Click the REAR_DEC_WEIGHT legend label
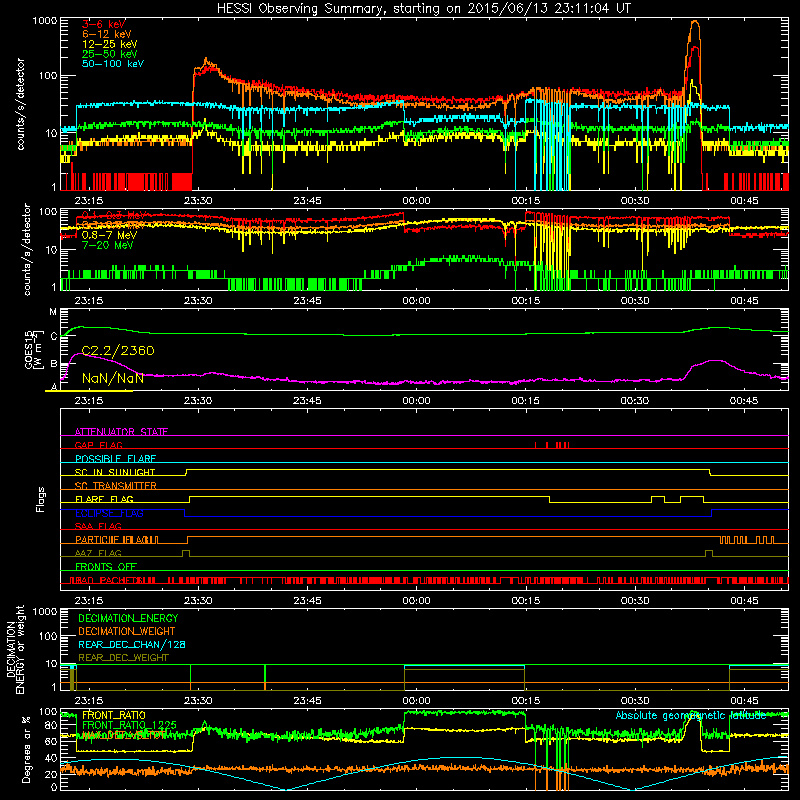The height and width of the screenshot is (800, 800). click(x=123, y=658)
